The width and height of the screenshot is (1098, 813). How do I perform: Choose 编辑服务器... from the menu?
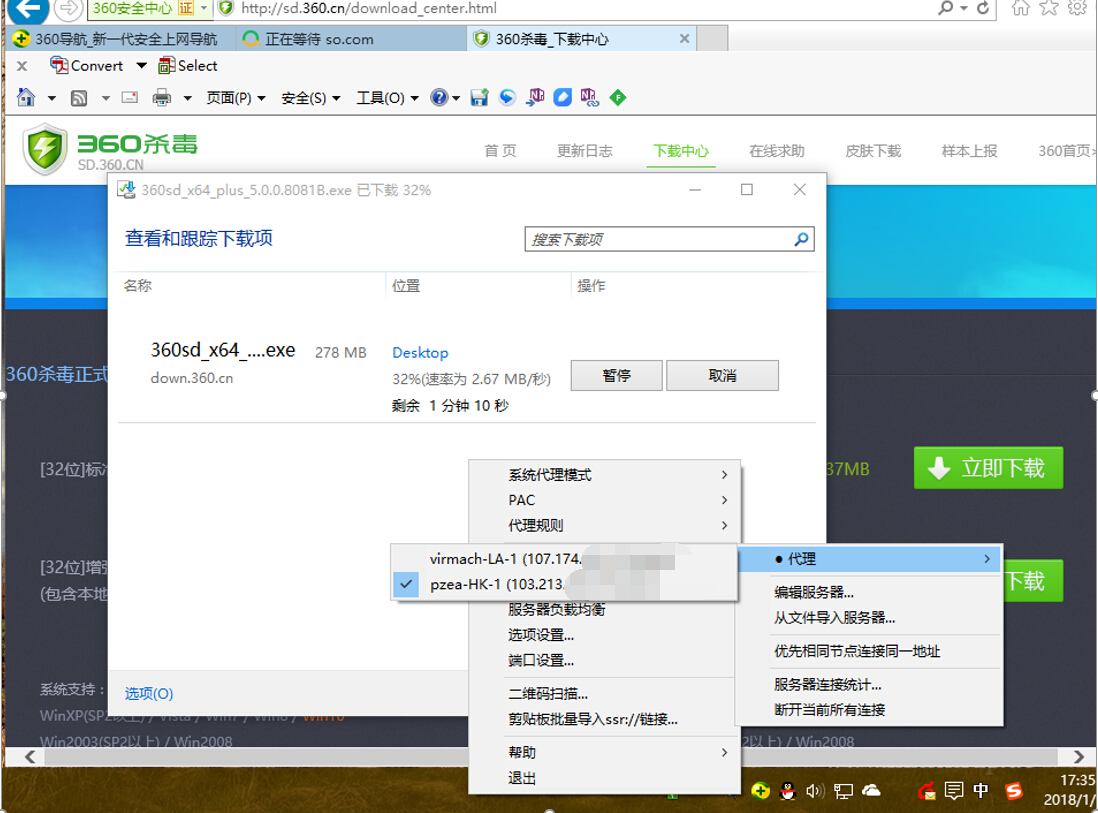pos(814,592)
